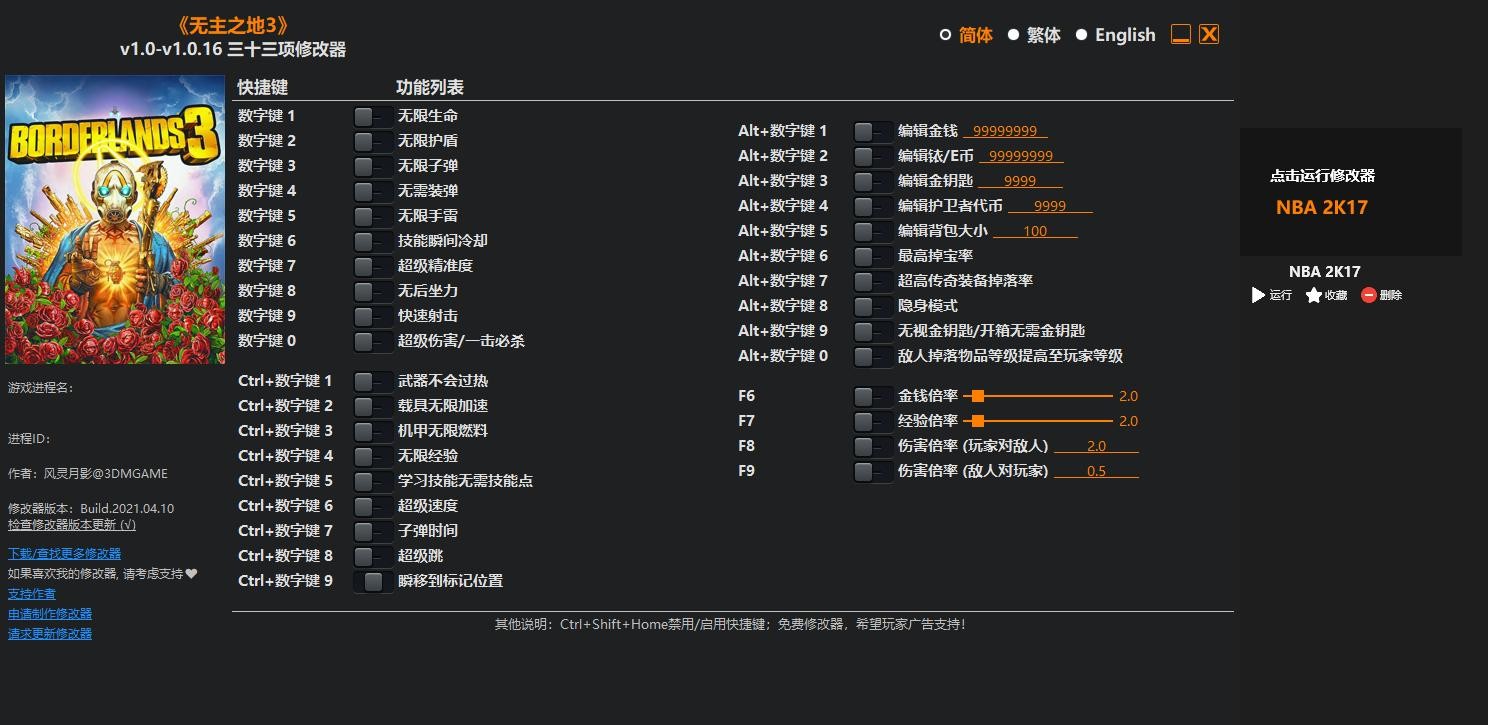Toggle 隐身模式 switch
Image resolution: width=1488 pixels, height=725 pixels.
pyautogui.click(x=872, y=306)
